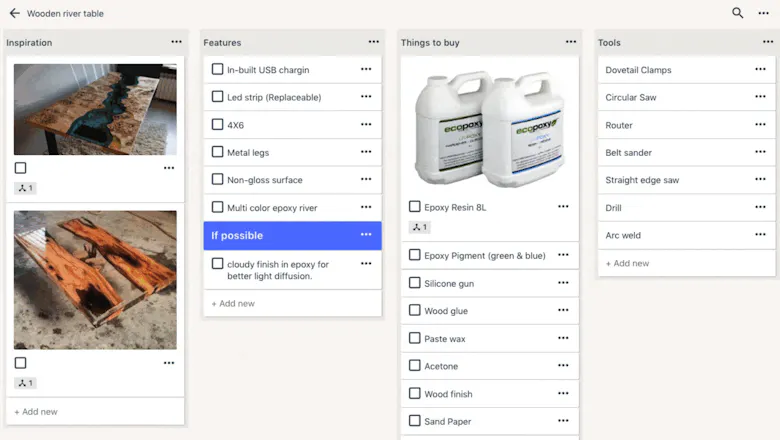Open options for Led strip (Replaceable) item
The image size is (780, 440).
point(366,96)
